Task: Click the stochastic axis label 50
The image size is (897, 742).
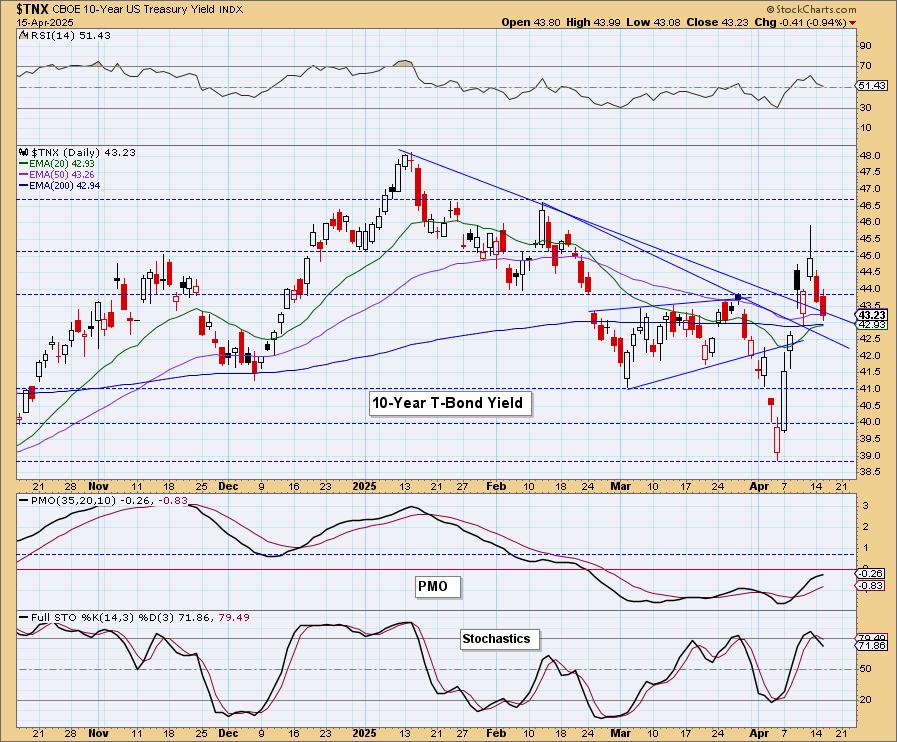Action: 865,669
